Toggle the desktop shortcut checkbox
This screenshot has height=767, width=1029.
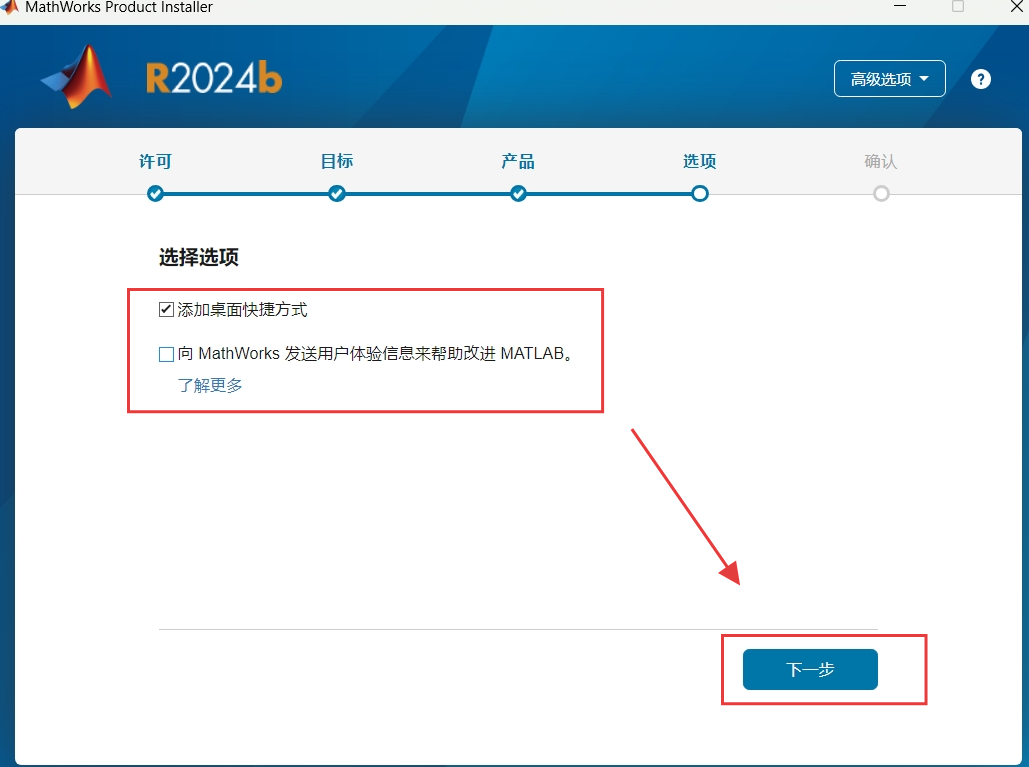click(x=165, y=309)
